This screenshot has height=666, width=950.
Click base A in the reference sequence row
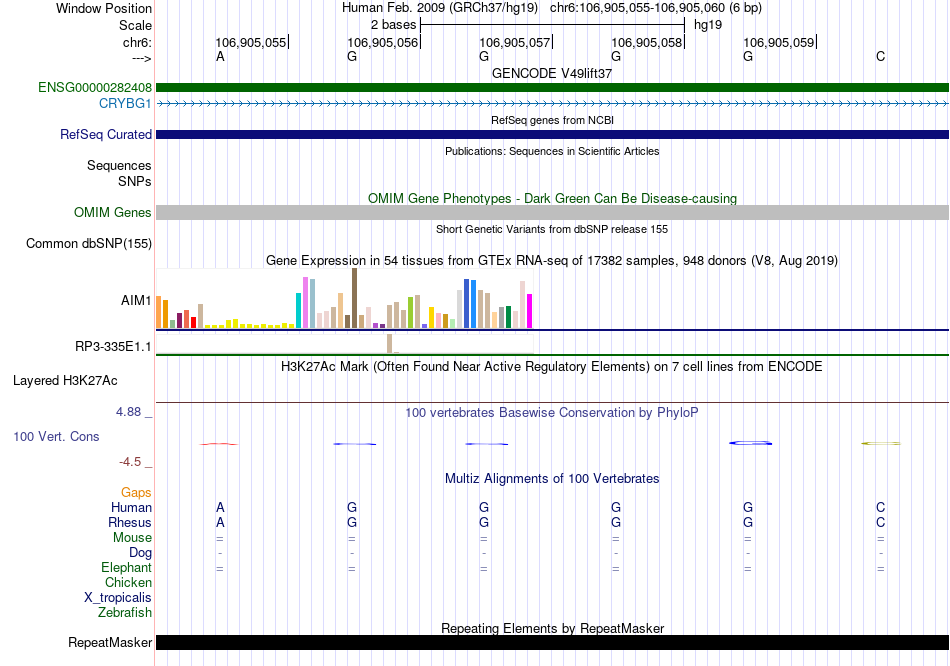point(221,57)
